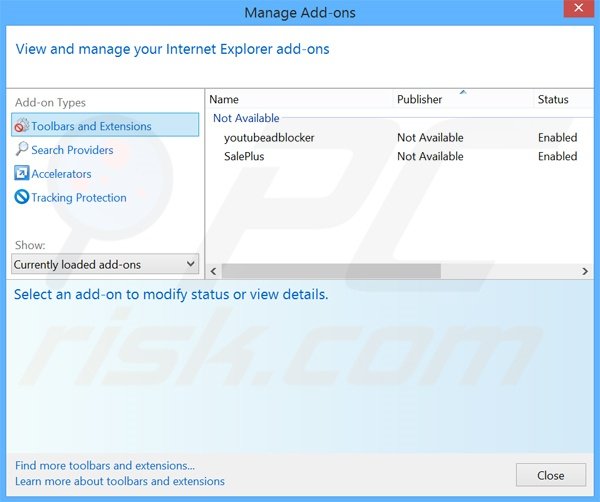Click the Accelerators arrow icon
600x502 pixels.
point(22,174)
